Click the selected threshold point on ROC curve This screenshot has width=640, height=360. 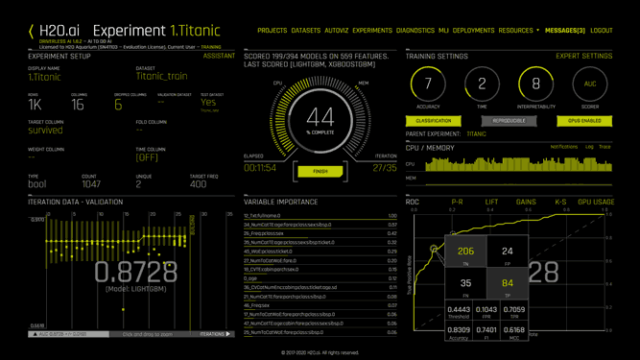[x=433, y=248]
